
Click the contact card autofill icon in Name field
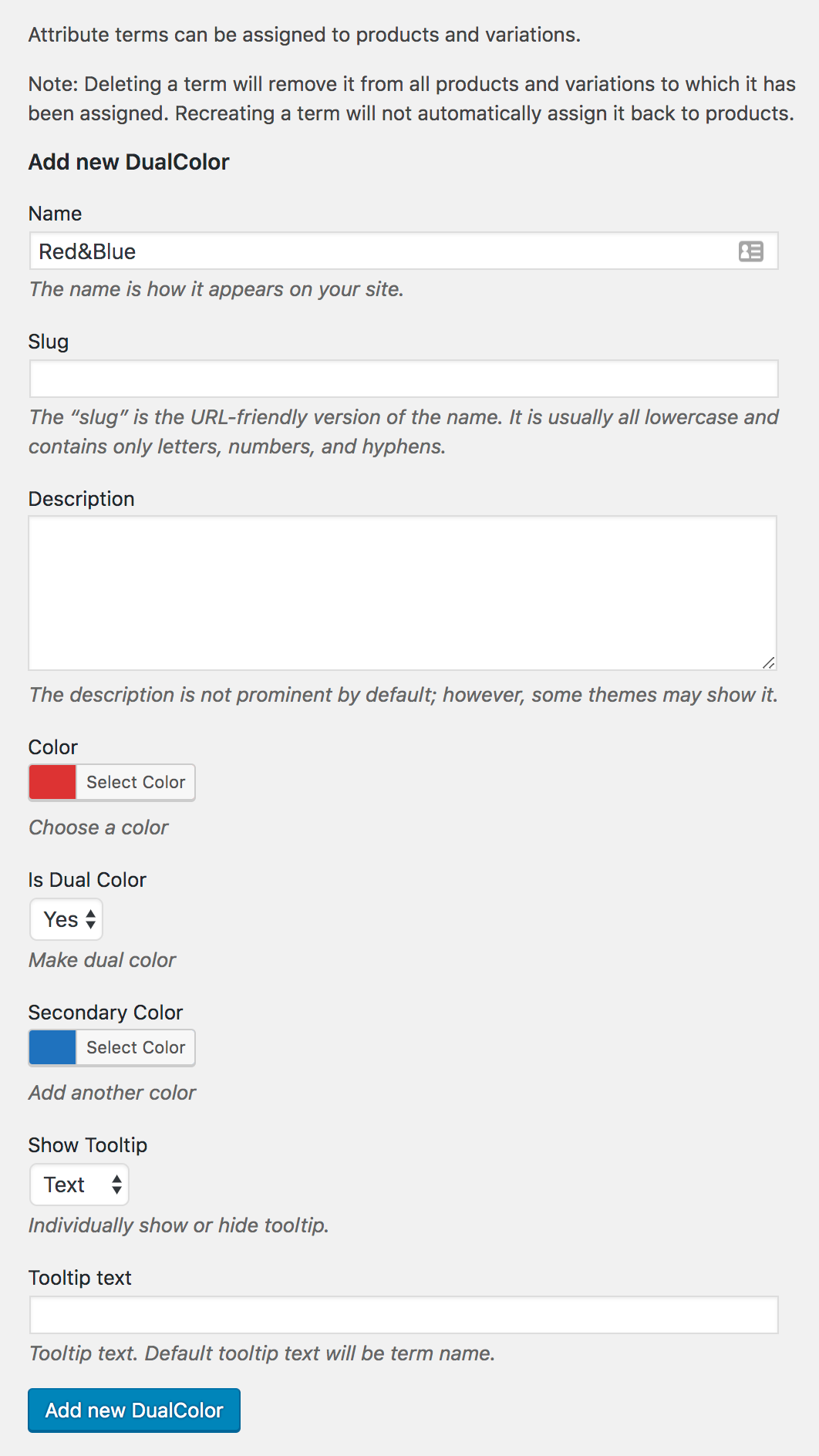(x=750, y=251)
